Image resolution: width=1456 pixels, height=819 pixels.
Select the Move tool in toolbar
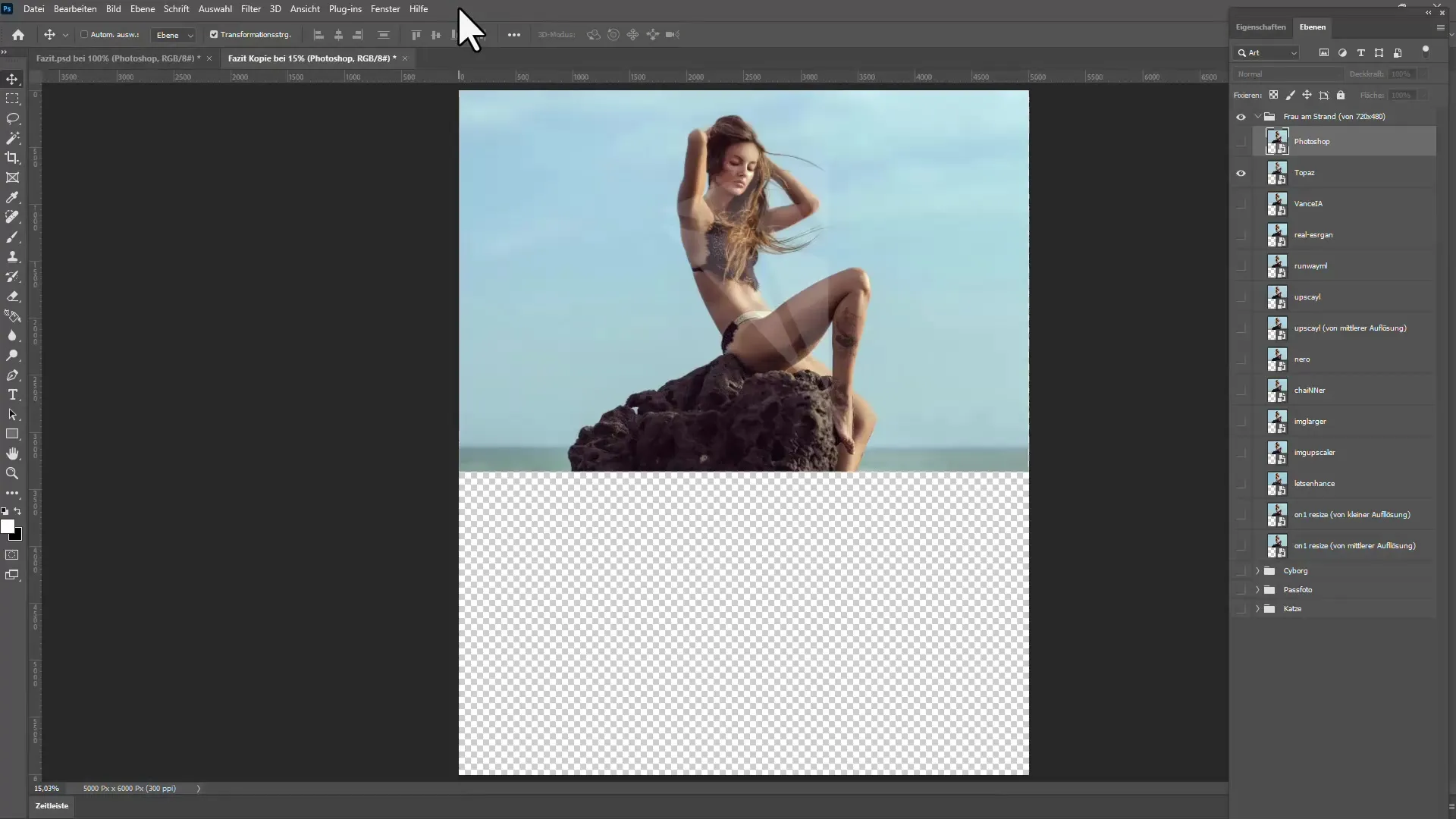pyautogui.click(x=13, y=79)
